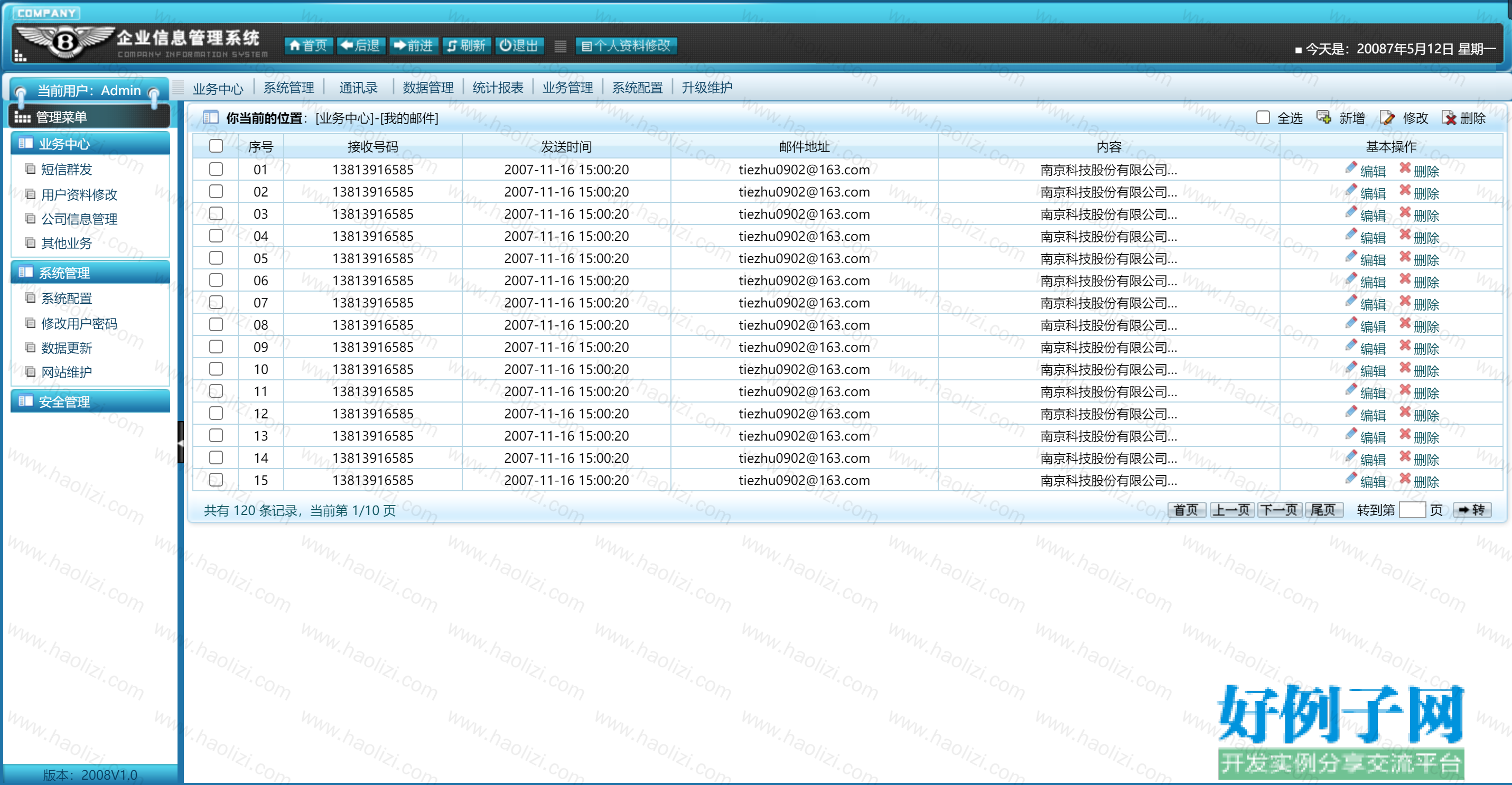Check the checkbox for row 14
This screenshot has width=1512, height=785.
click(x=216, y=457)
